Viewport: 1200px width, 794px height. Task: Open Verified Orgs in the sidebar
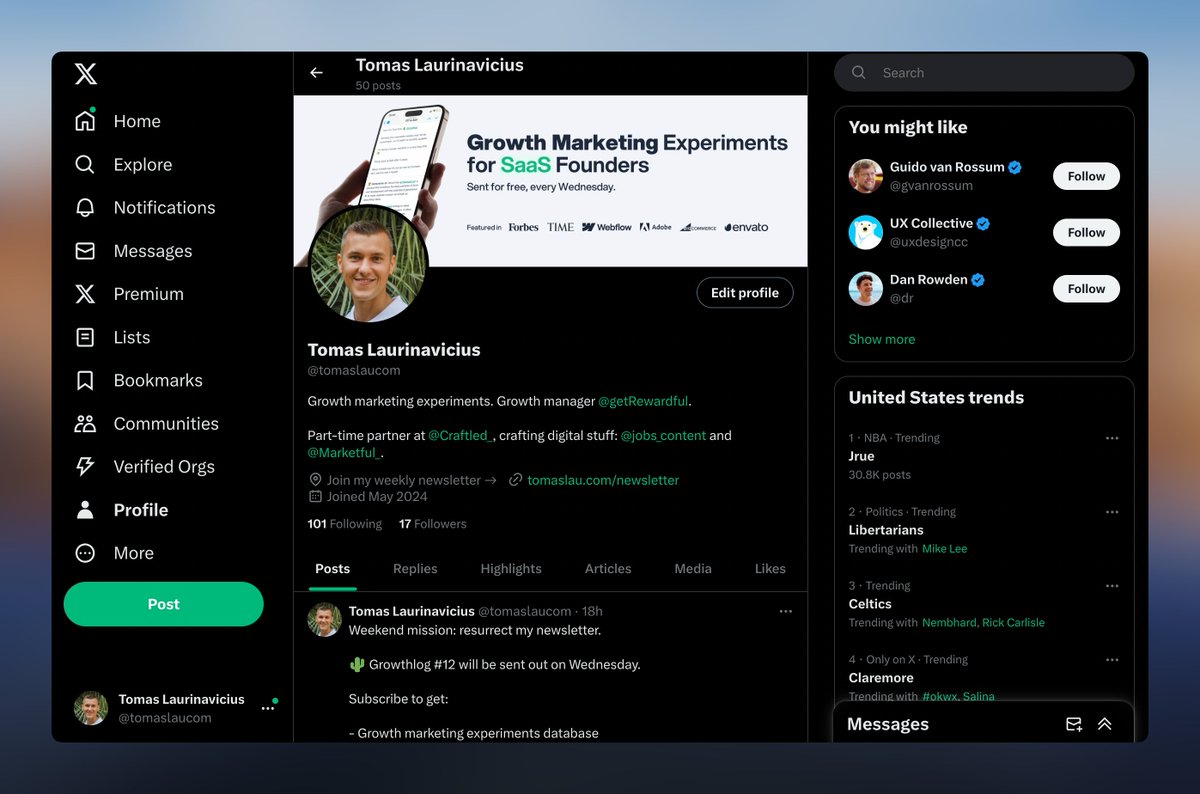(x=144, y=466)
